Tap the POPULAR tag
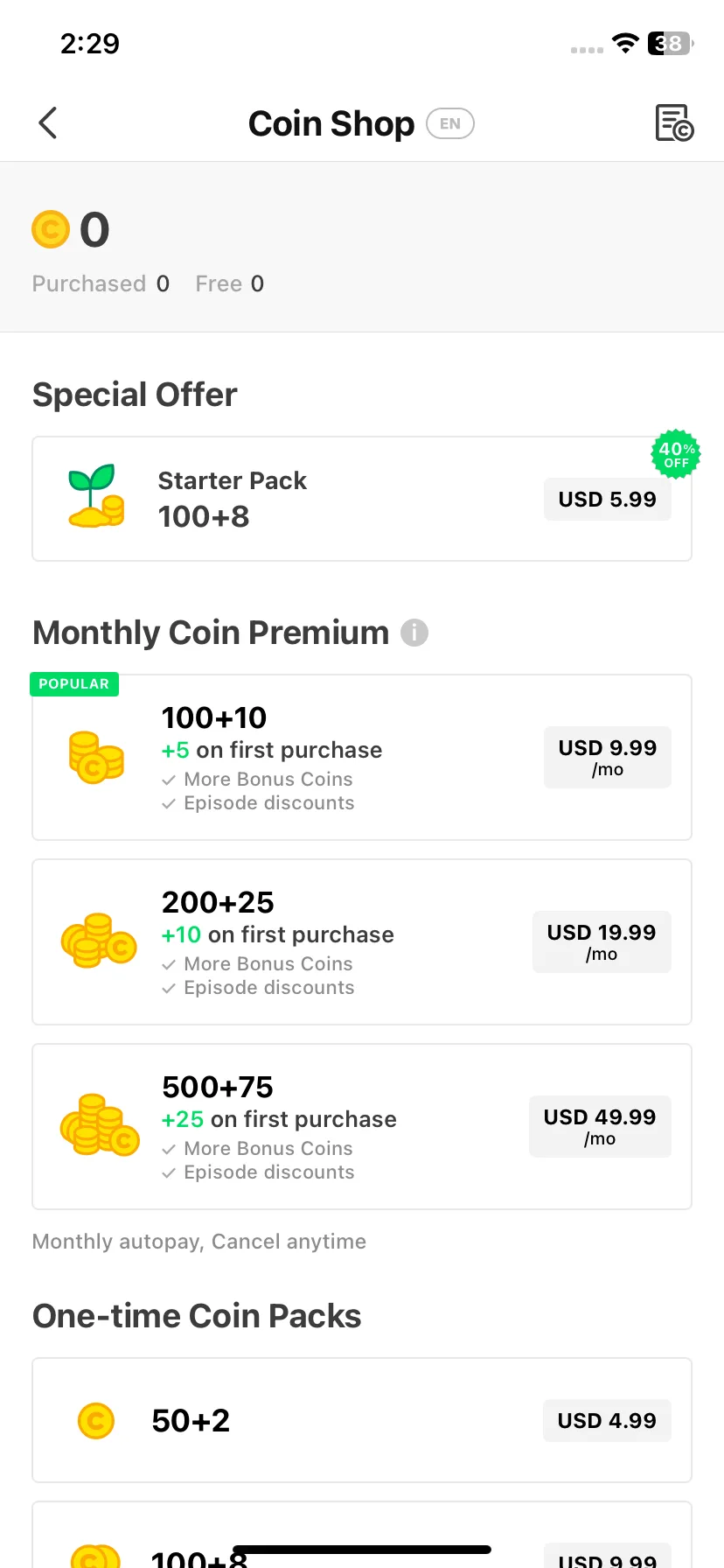The height and width of the screenshot is (1568, 724). 74,684
